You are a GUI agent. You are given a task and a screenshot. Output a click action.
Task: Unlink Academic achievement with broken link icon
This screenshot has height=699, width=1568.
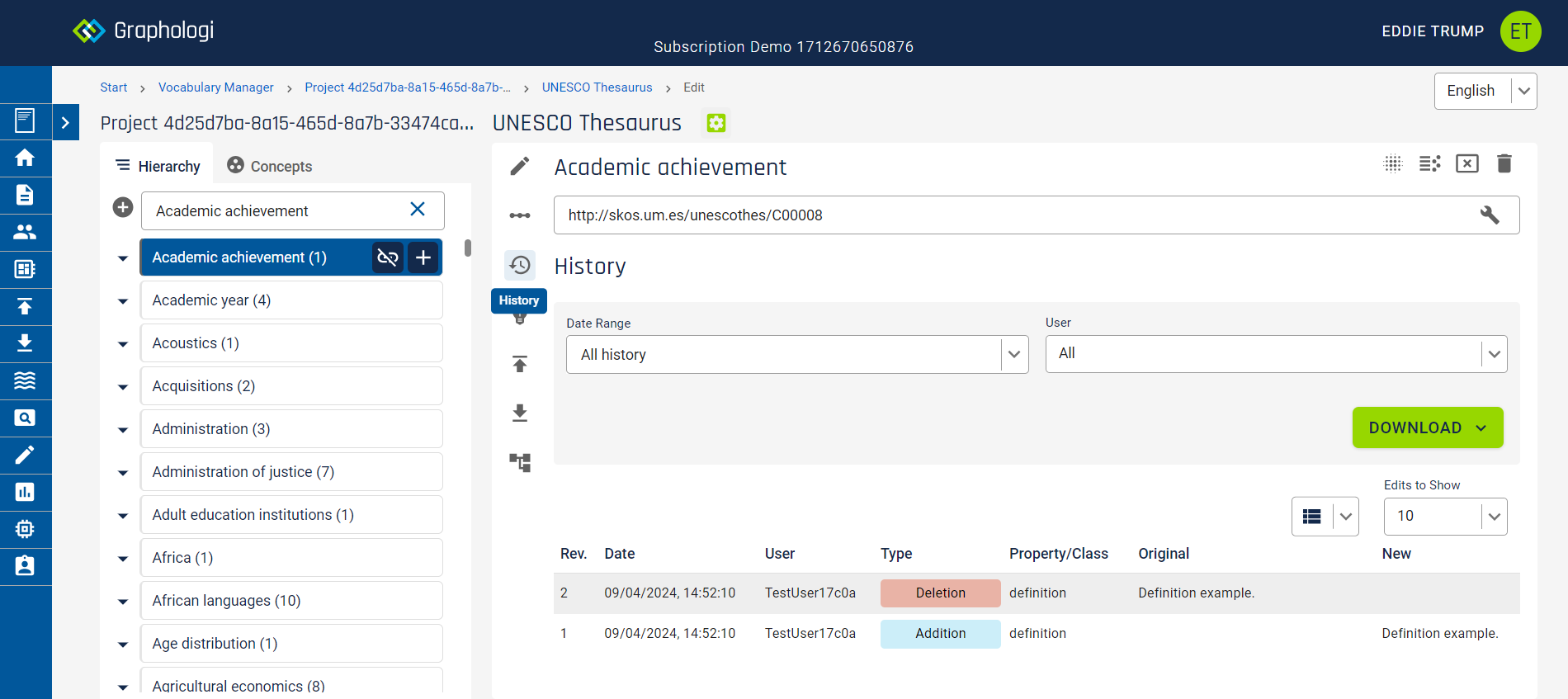[388, 257]
